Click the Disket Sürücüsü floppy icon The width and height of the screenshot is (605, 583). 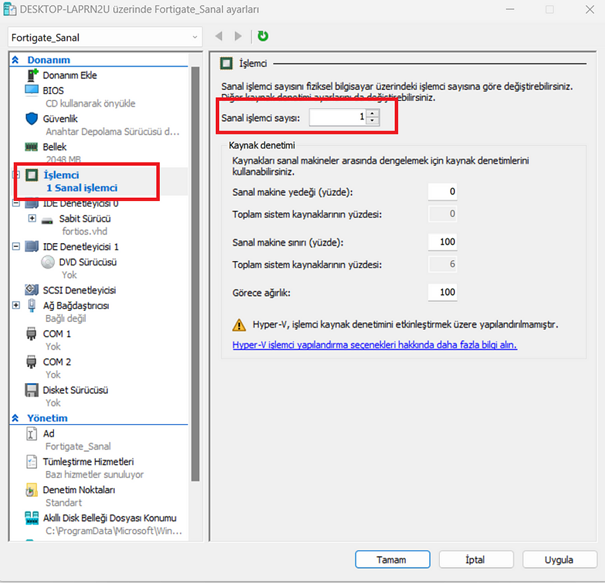click(32, 390)
